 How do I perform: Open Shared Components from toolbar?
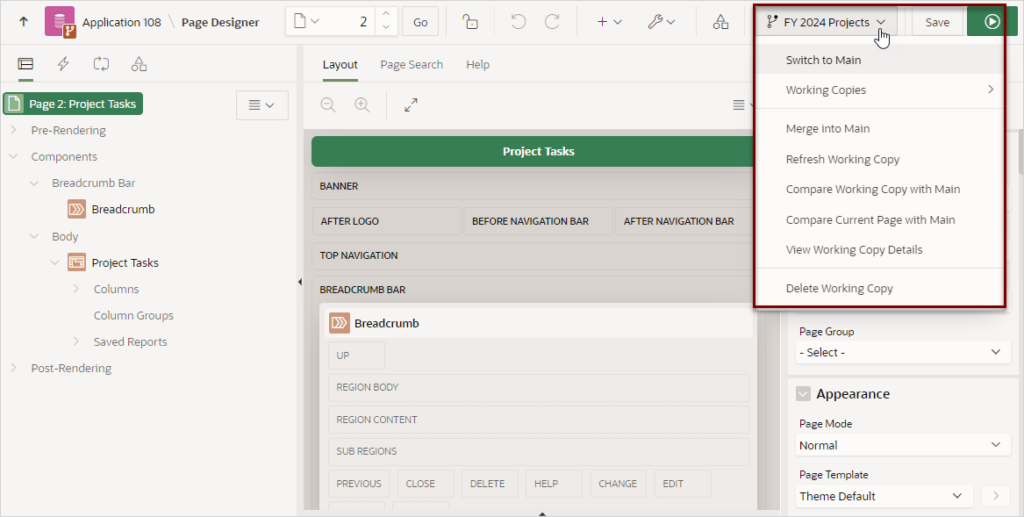tap(720, 22)
